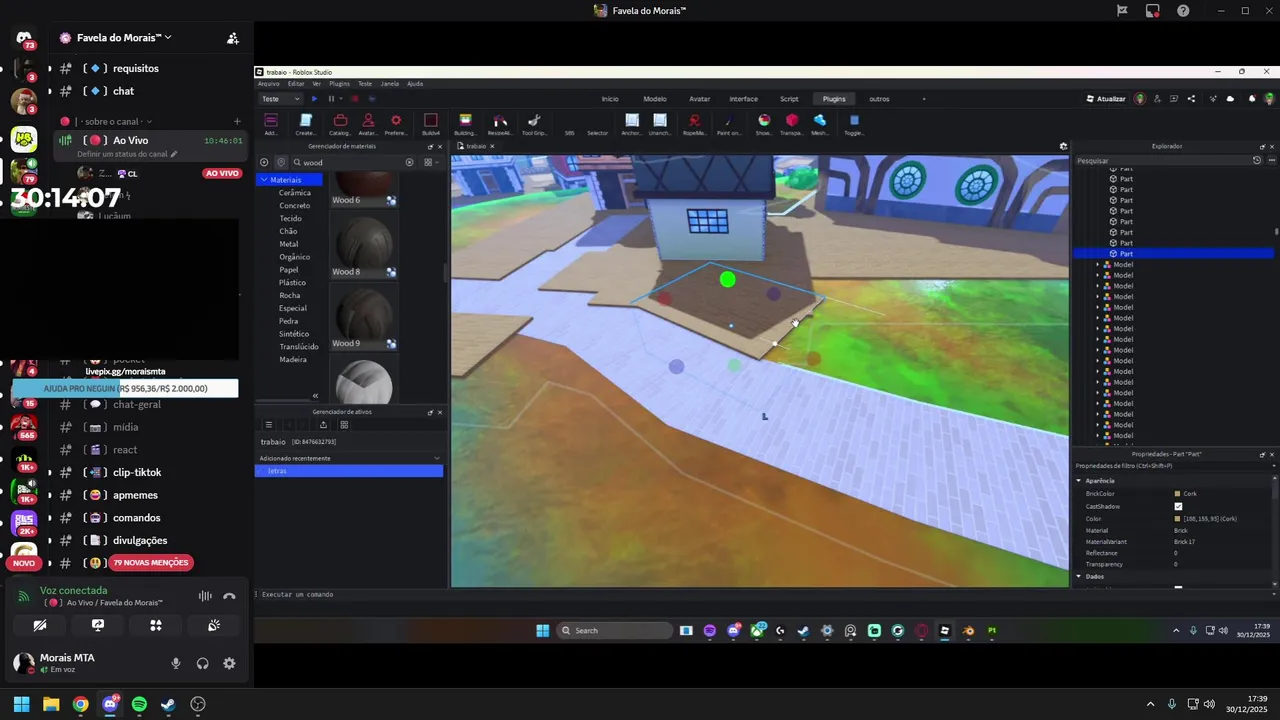Screen dimensions: 1280x720
Task: Select the Wood 6 material thumbnail
Action: tap(364, 187)
